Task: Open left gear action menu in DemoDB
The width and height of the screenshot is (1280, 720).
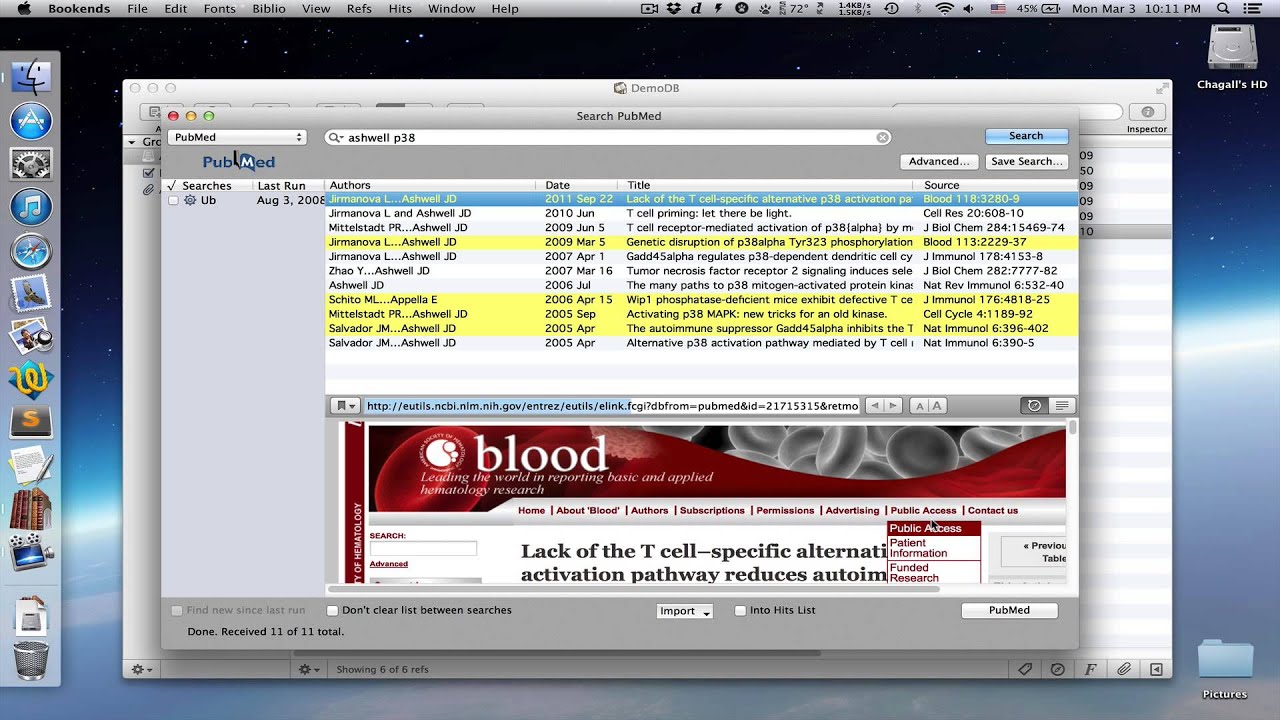Action: point(142,669)
